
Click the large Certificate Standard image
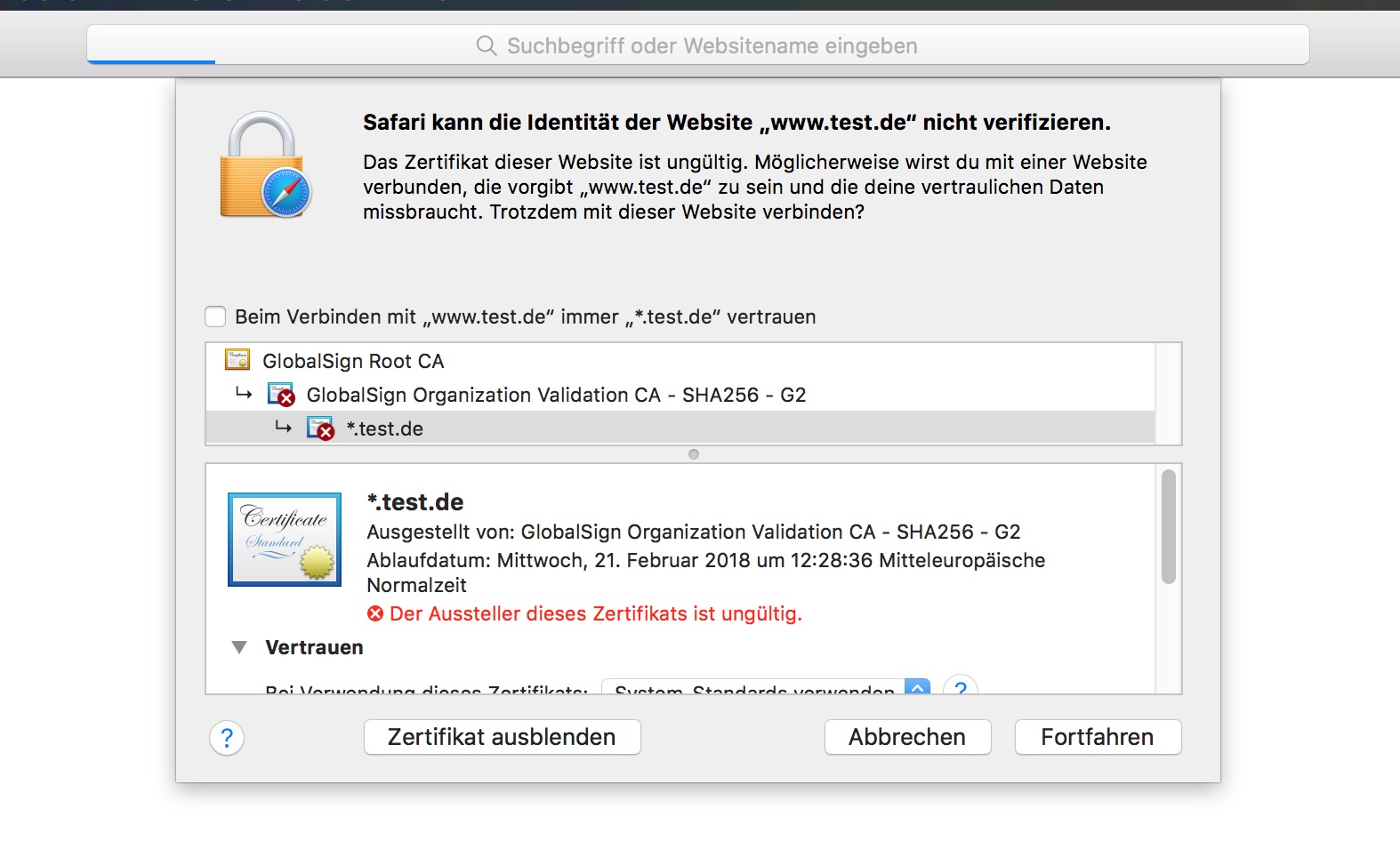click(x=285, y=540)
